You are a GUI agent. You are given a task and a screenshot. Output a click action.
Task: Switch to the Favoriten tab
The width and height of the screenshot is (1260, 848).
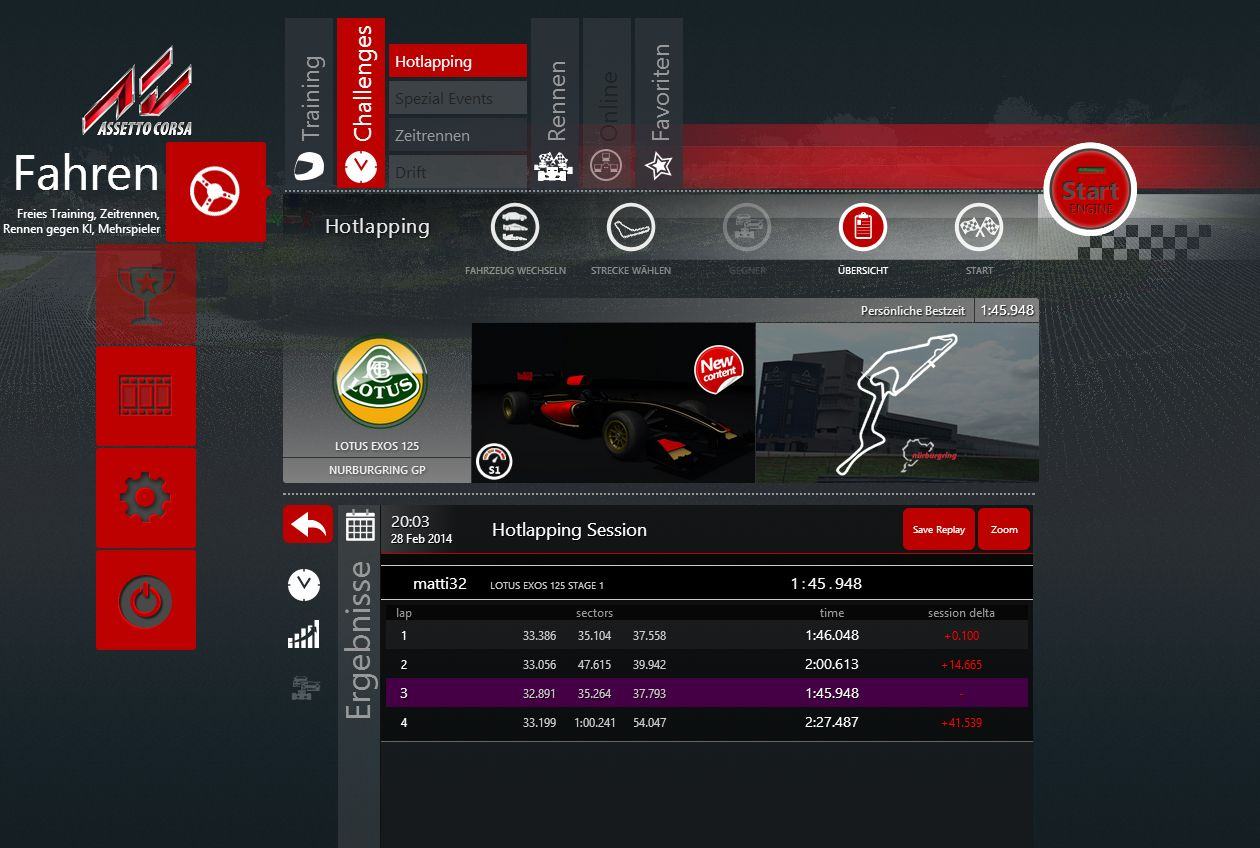659,102
